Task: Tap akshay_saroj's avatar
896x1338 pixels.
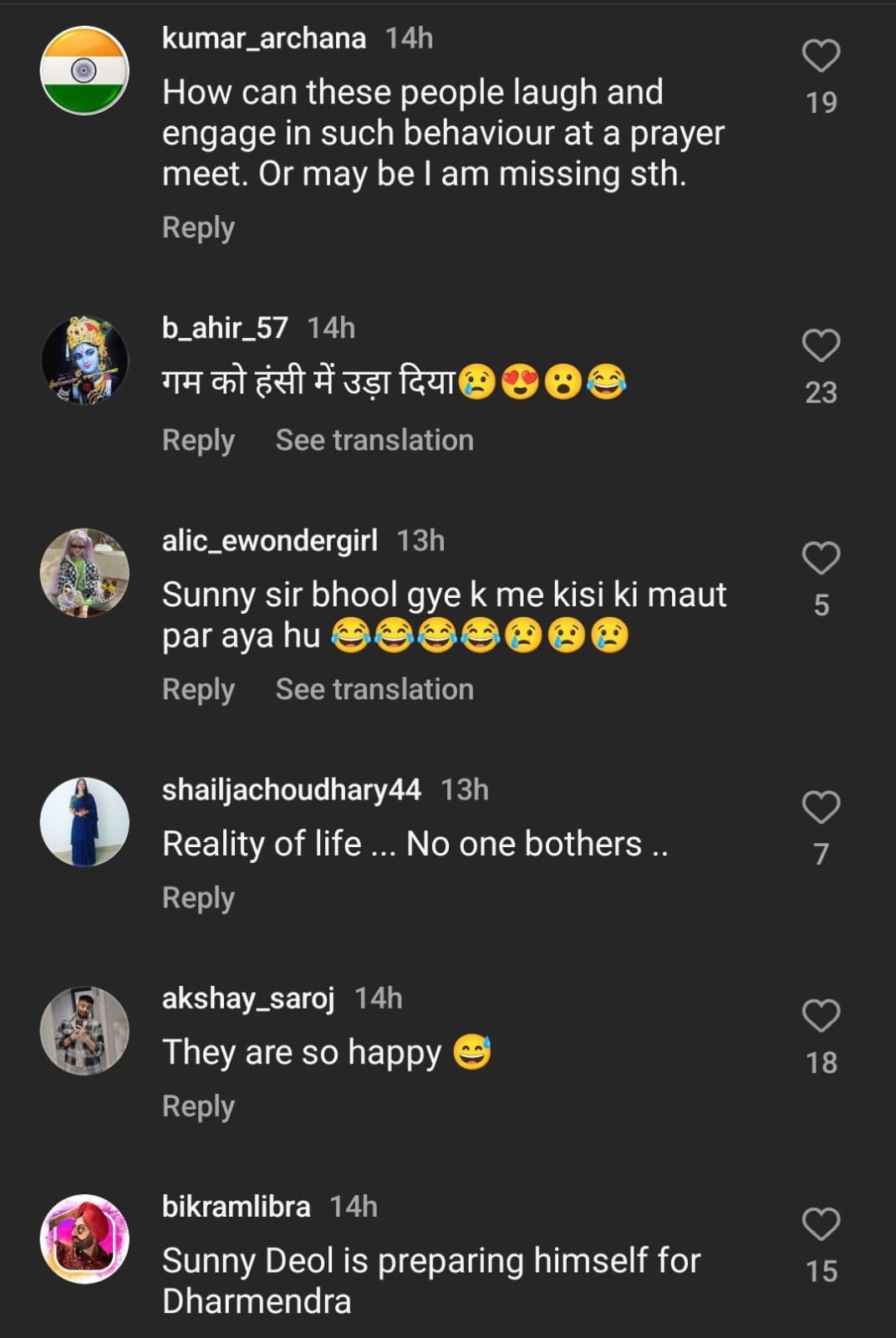Action: click(84, 1030)
